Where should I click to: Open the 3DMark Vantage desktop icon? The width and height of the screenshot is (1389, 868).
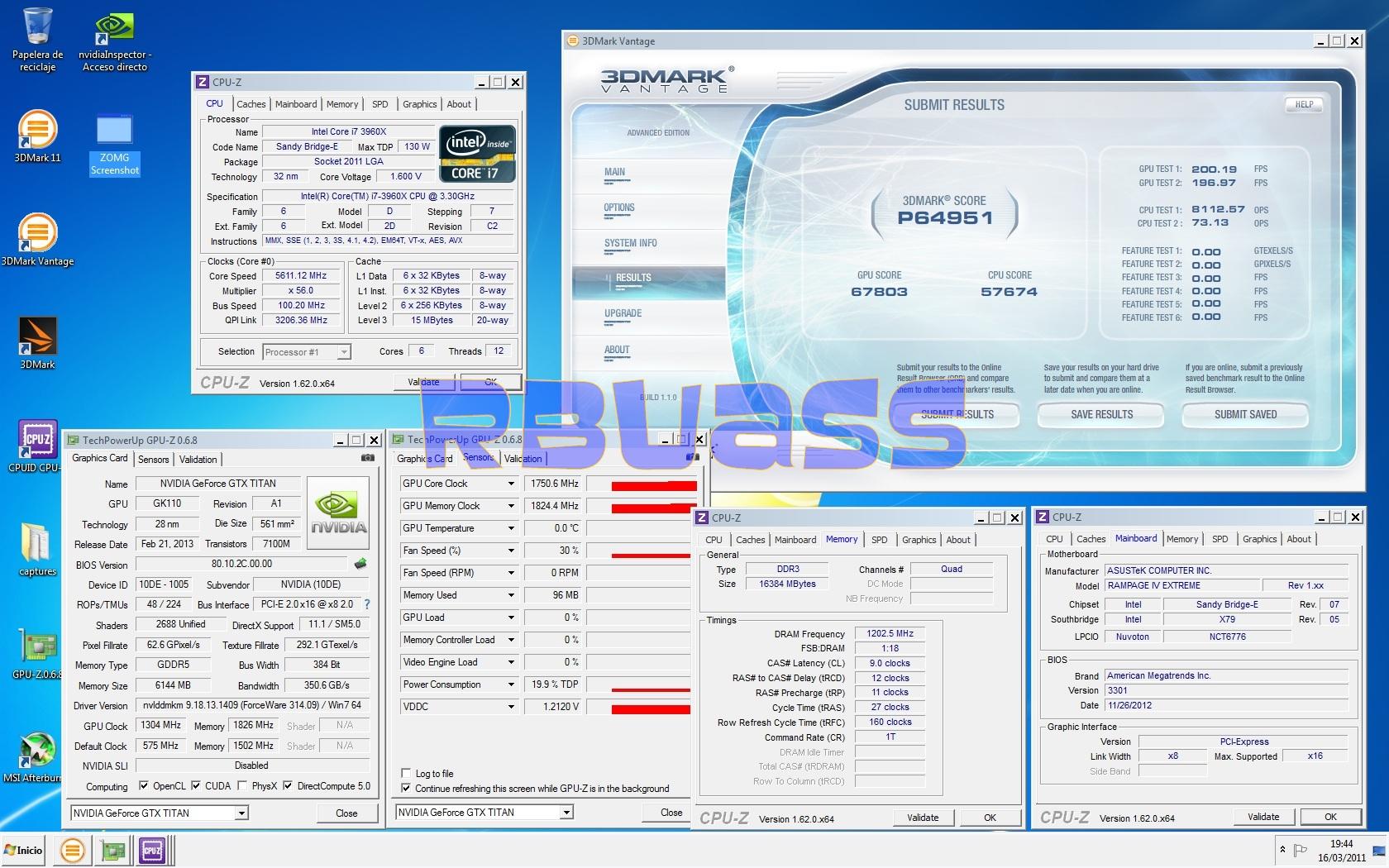click(37, 240)
